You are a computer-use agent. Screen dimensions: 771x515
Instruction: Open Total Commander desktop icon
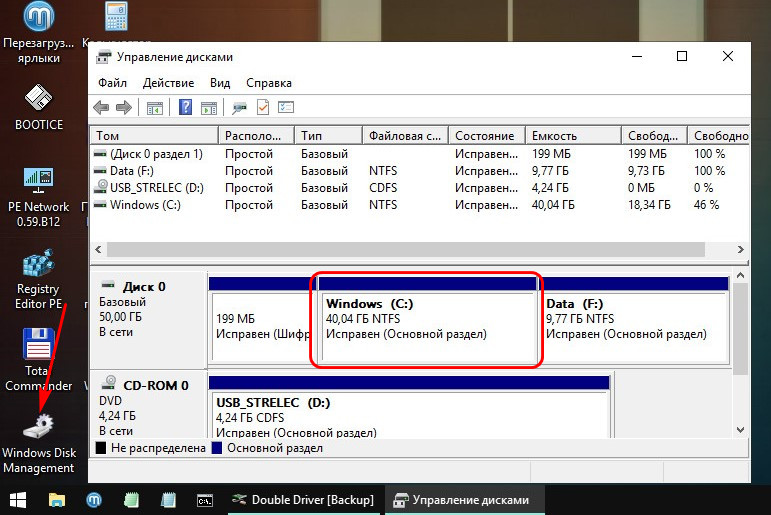38,360
